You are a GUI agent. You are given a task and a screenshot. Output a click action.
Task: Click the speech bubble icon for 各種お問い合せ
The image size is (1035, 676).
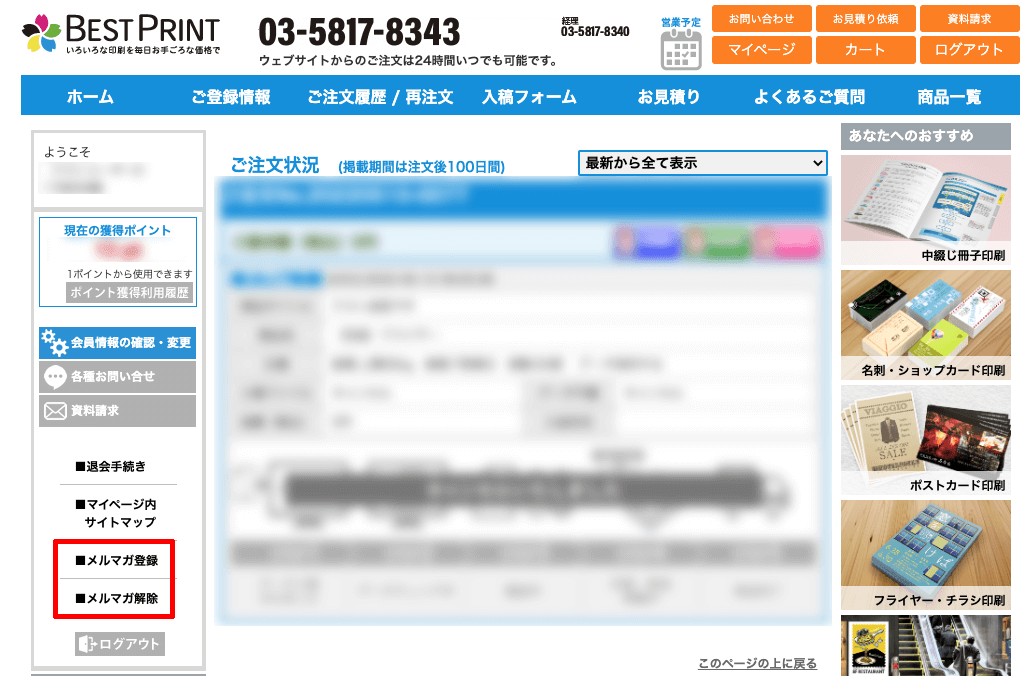click(x=55, y=377)
